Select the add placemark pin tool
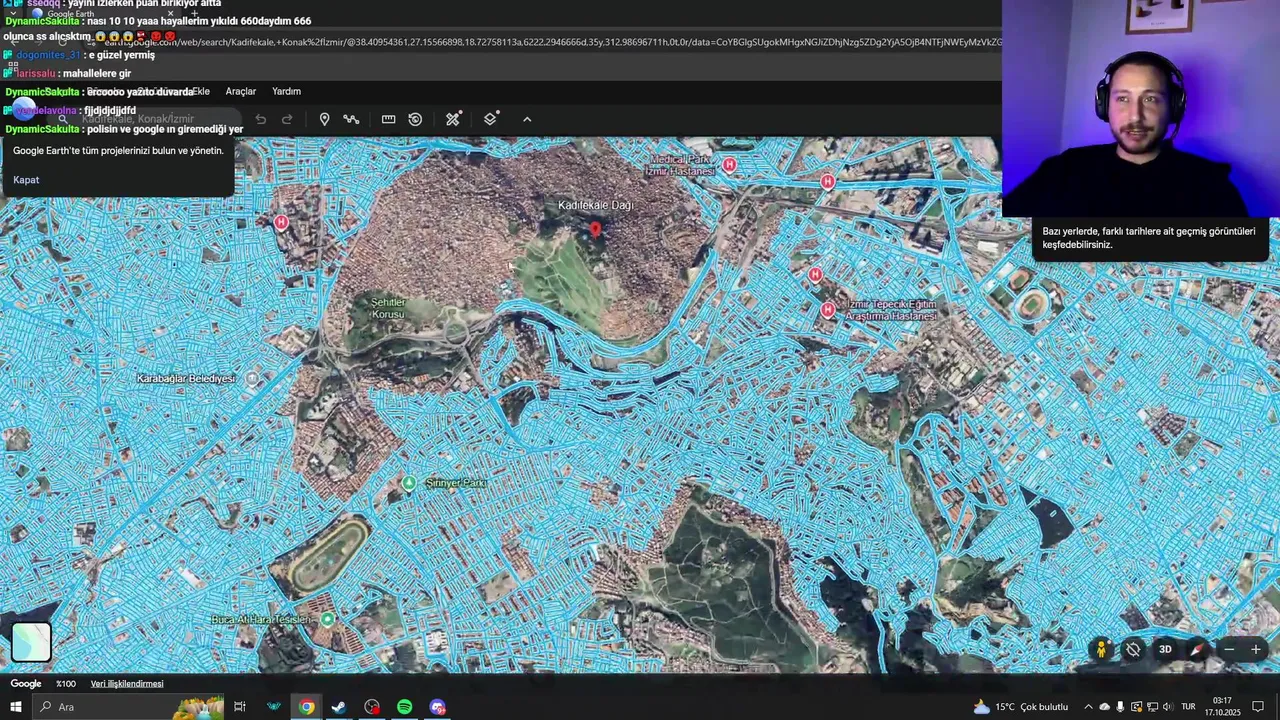 click(324, 119)
